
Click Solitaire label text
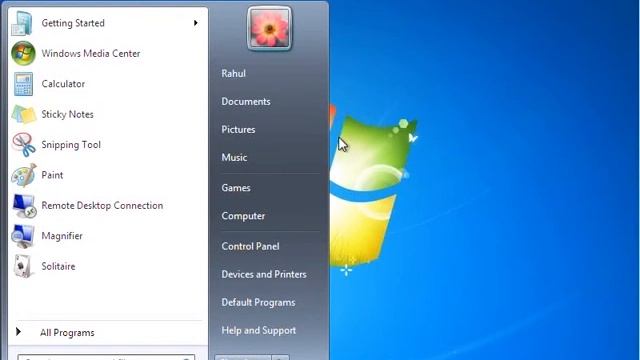(58, 267)
